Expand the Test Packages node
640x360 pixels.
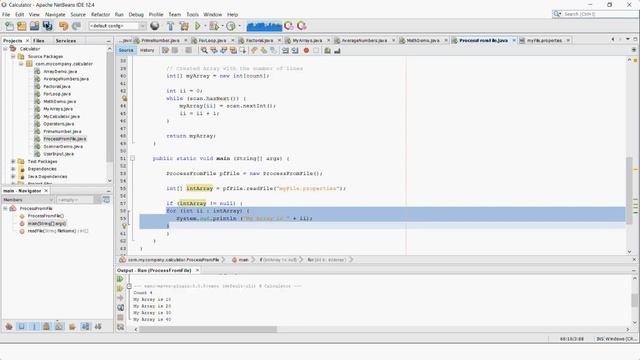(13, 162)
